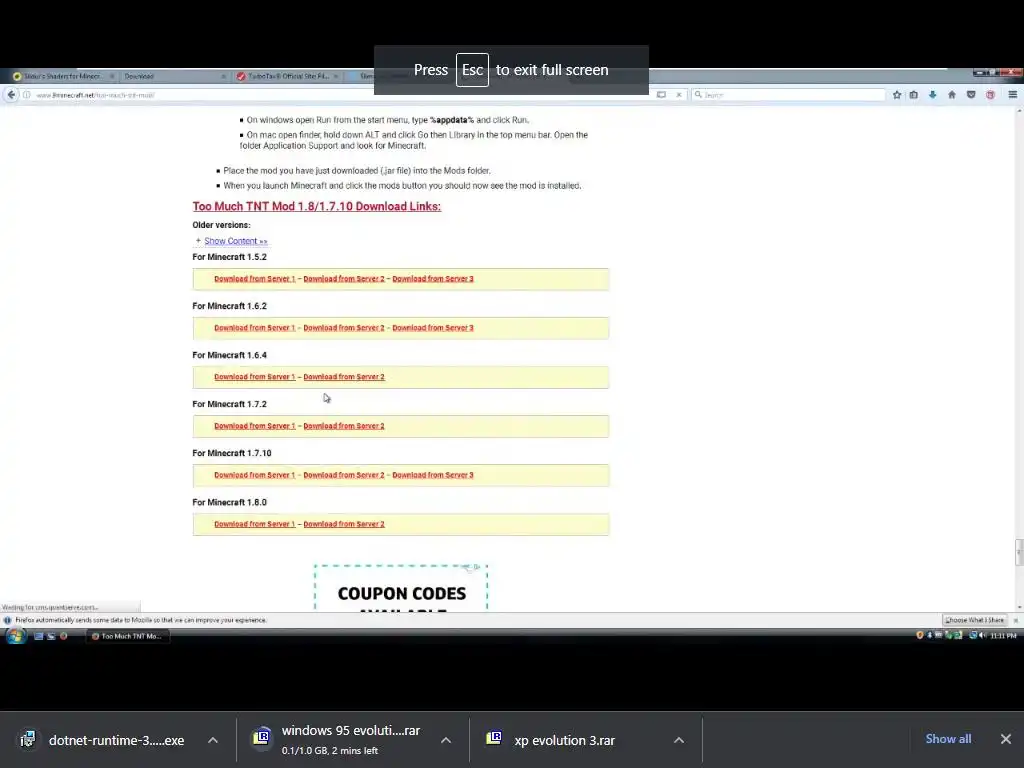This screenshot has width=1024, height=768.
Task: Click the xp evolution 3.rar file icon
Action: pyautogui.click(x=494, y=738)
